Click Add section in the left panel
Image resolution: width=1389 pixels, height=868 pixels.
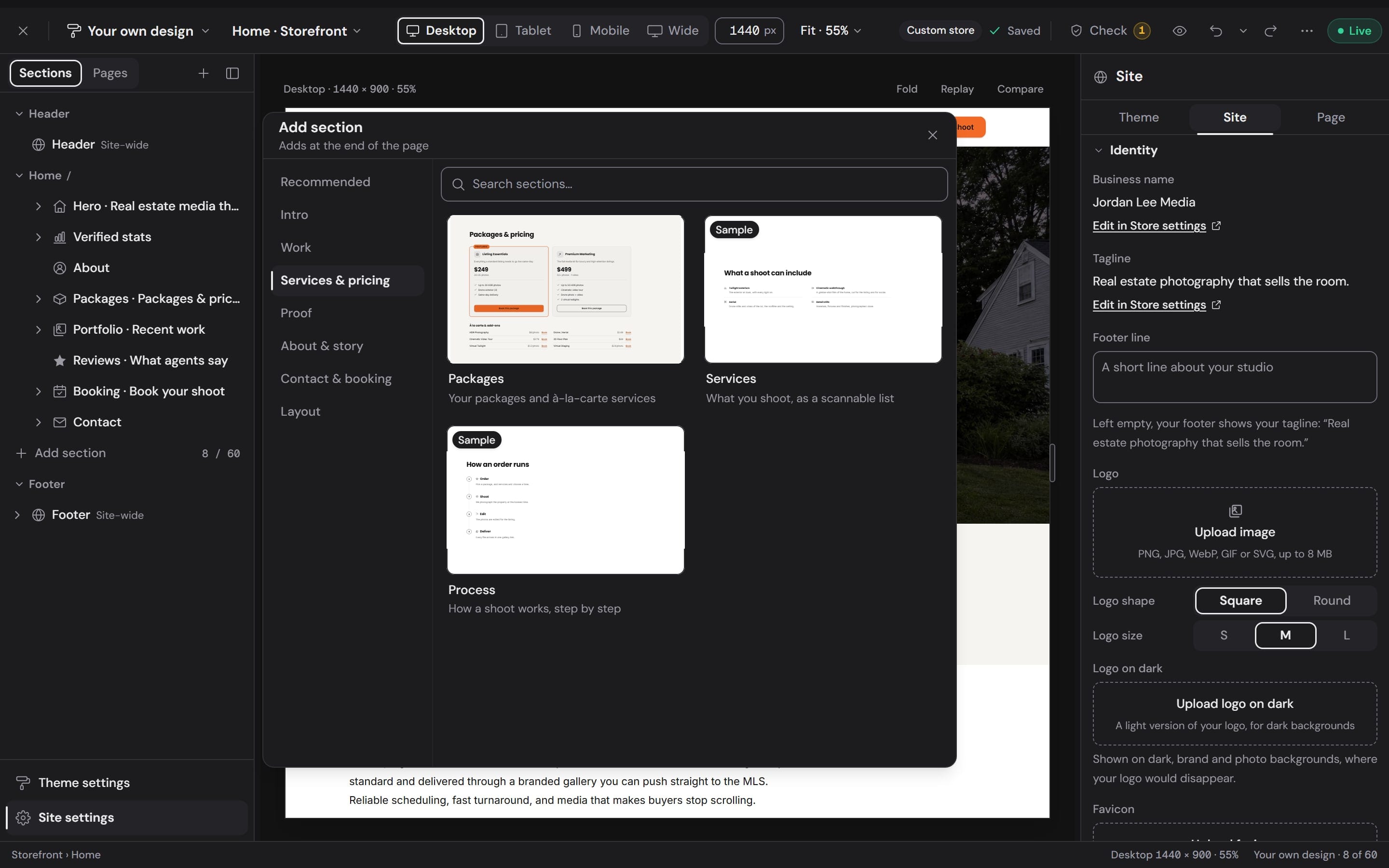pos(70,453)
